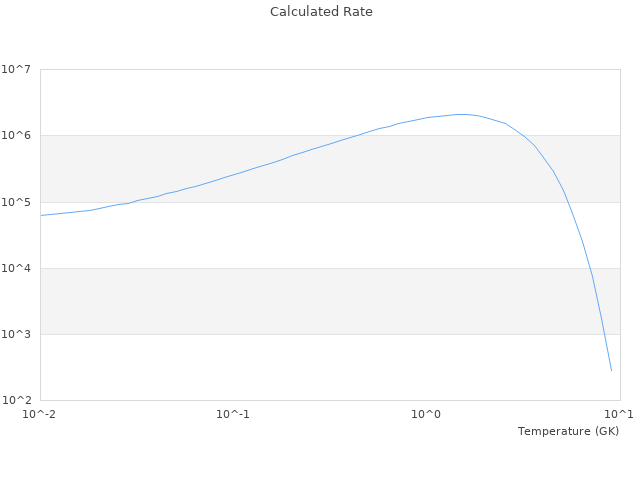The height and width of the screenshot is (480, 640).
Task: Select the 10^3 y-axis label
Action: (16, 334)
